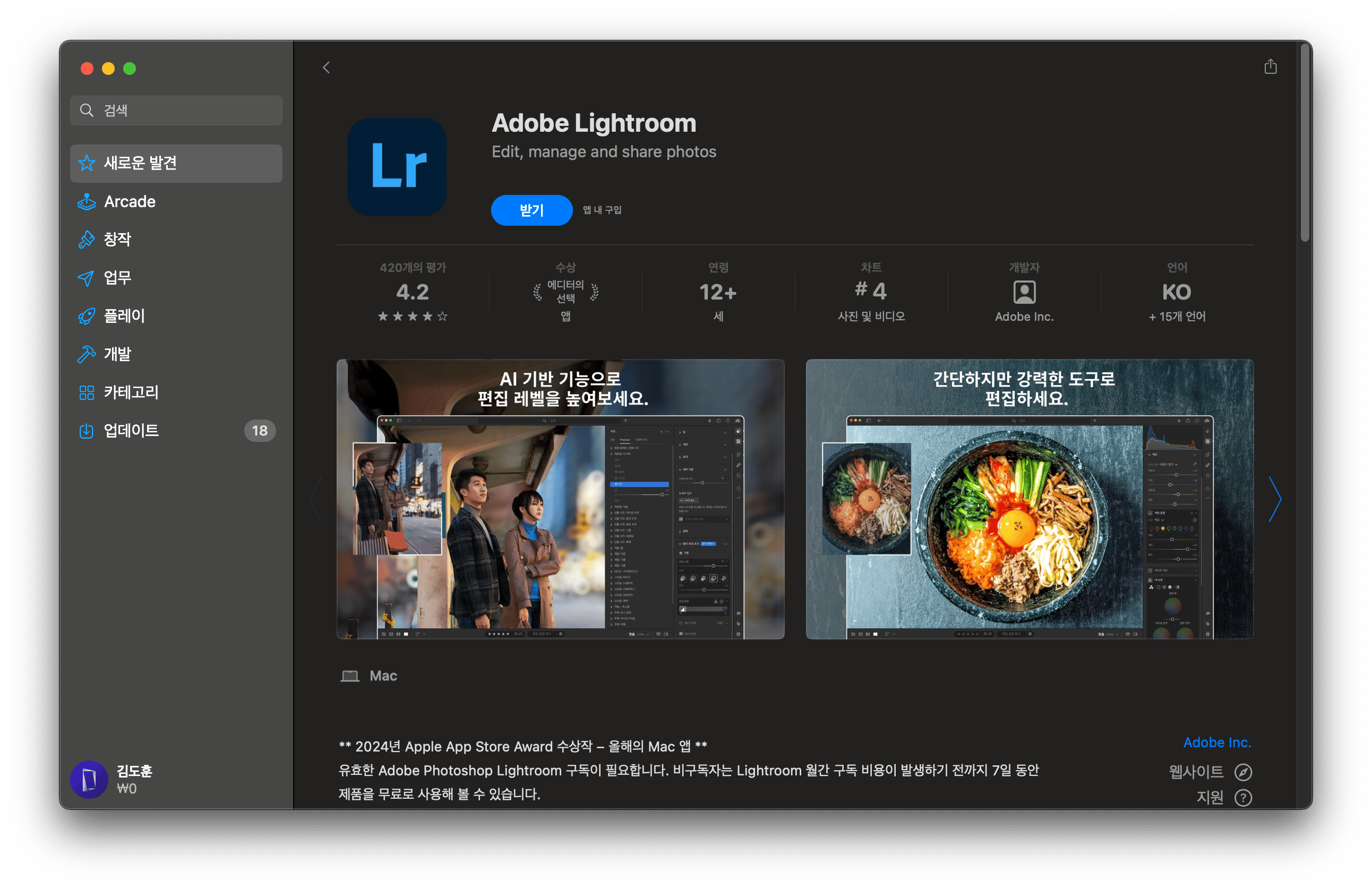The width and height of the screenshot is (1372, 888).
Task: Click the developer person icon
Action: (x=1024, y=292)
